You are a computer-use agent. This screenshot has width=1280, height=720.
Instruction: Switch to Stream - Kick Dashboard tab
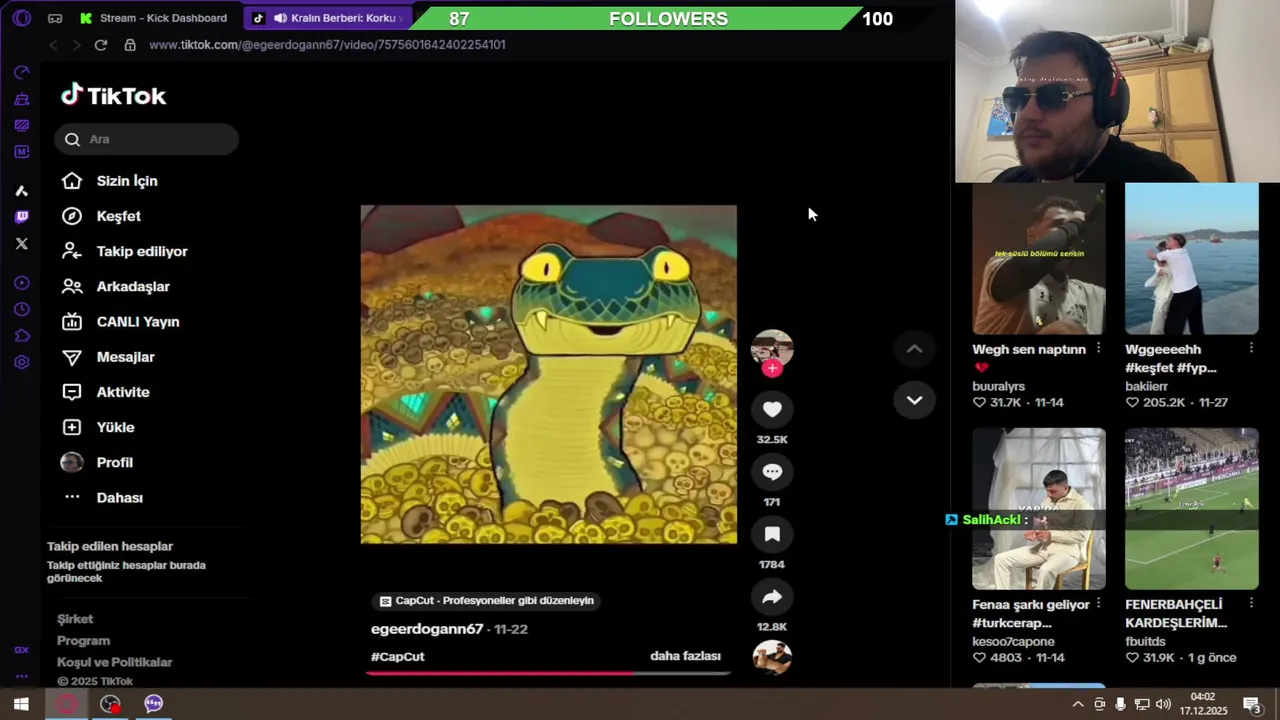(x=153, y=18)
